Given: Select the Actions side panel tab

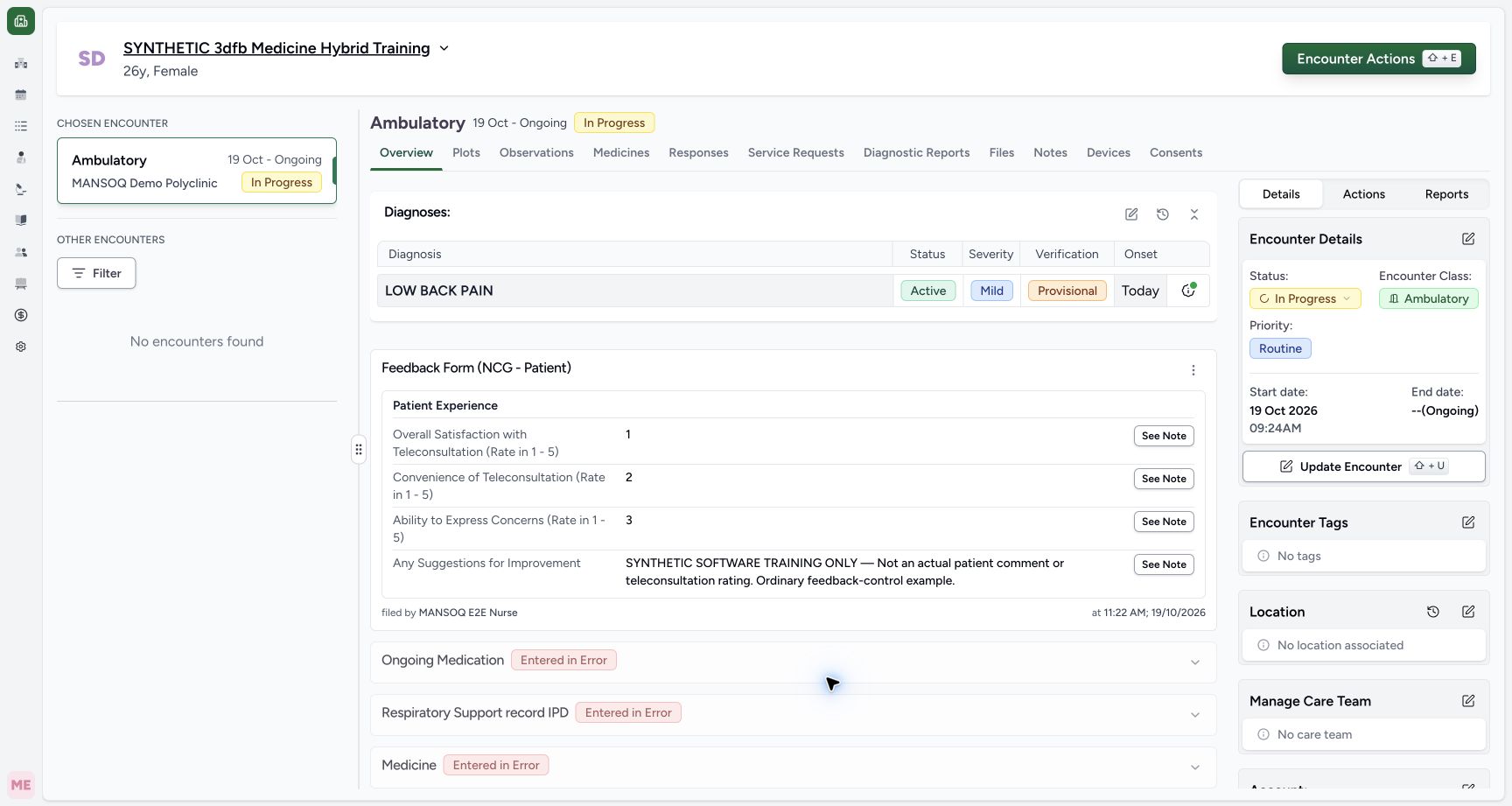Looking at the screenshot, I should [1363, 194].
